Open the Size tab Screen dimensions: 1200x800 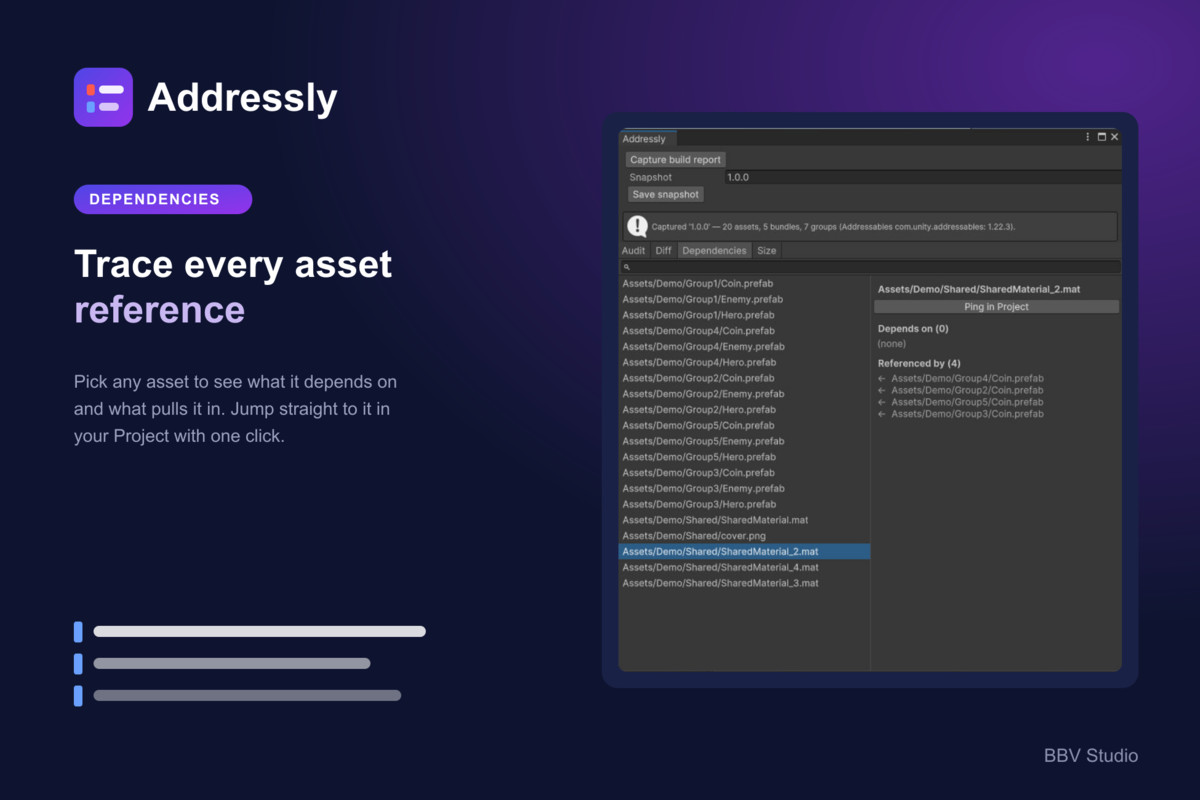coord(766,251)
